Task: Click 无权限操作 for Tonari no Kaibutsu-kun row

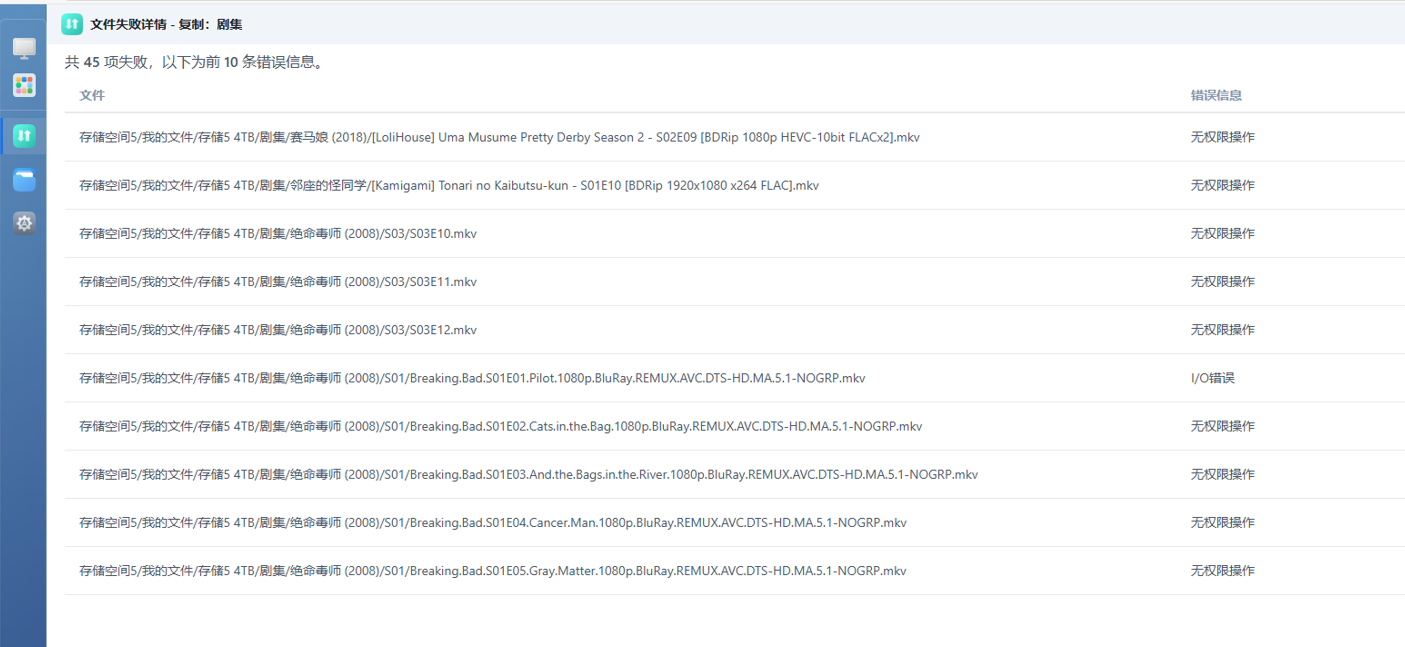Action: coord(1222,185)
